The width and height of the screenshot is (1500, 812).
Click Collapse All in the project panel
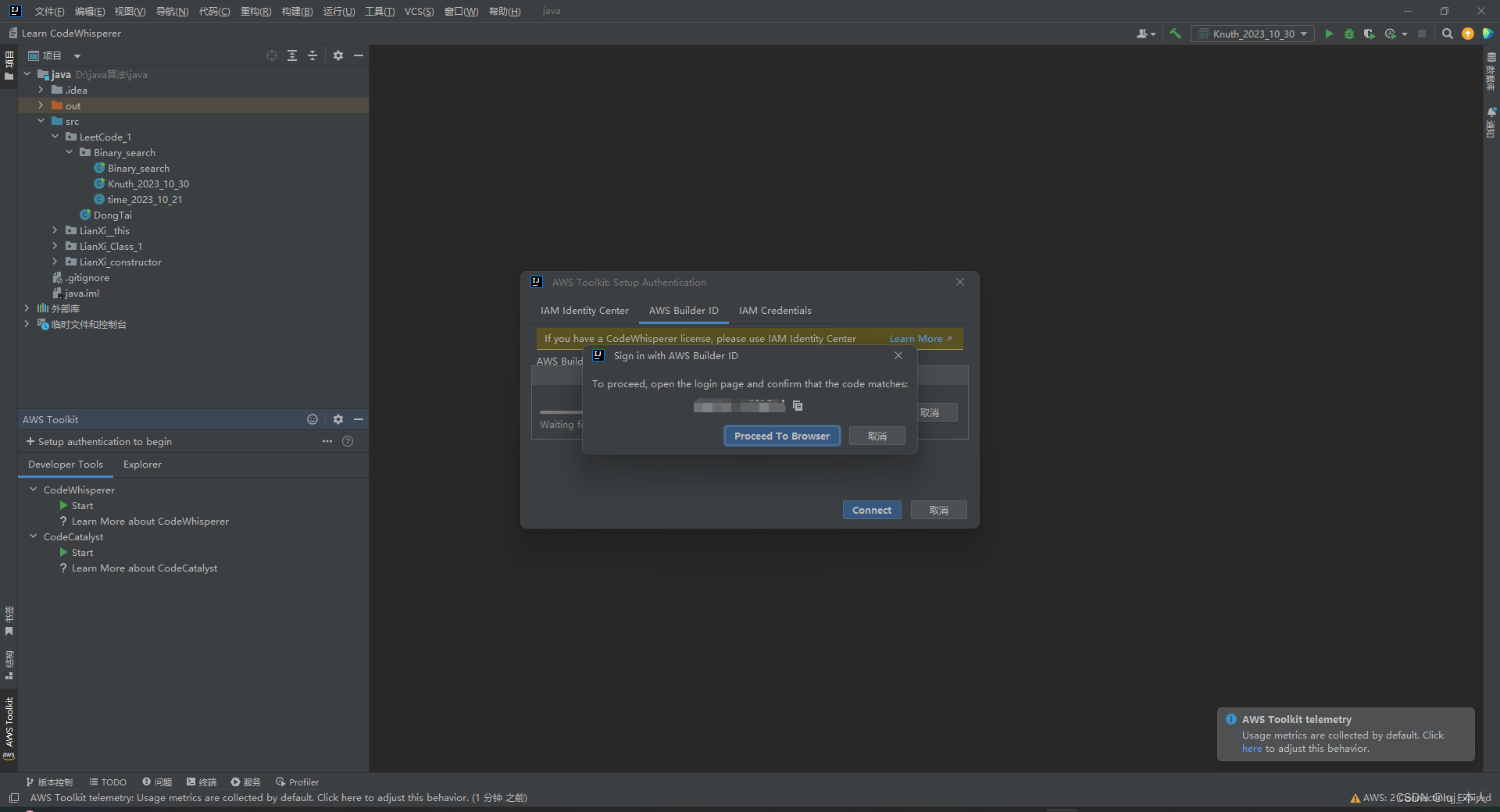pyautogui.click(x=312, y=55)
